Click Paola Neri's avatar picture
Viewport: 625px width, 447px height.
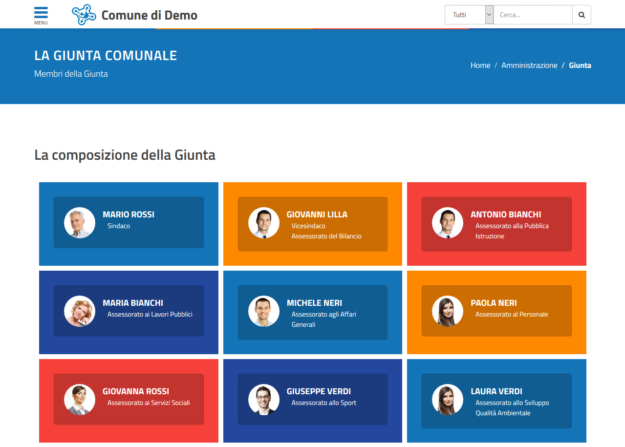pyautogui.click(x=448, y=310)
